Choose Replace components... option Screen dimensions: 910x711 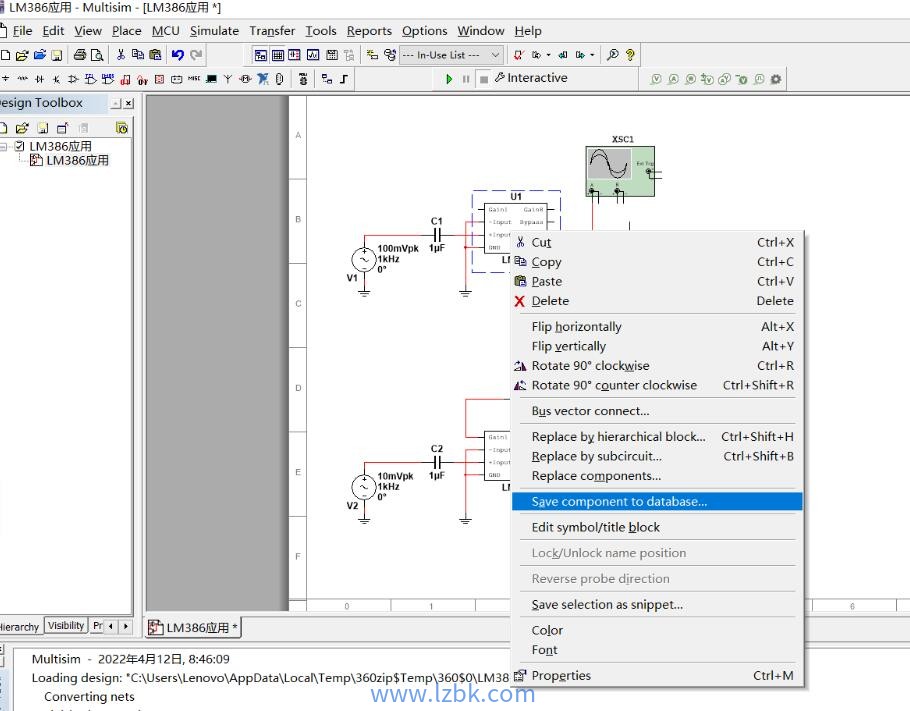tap(657, 476)
